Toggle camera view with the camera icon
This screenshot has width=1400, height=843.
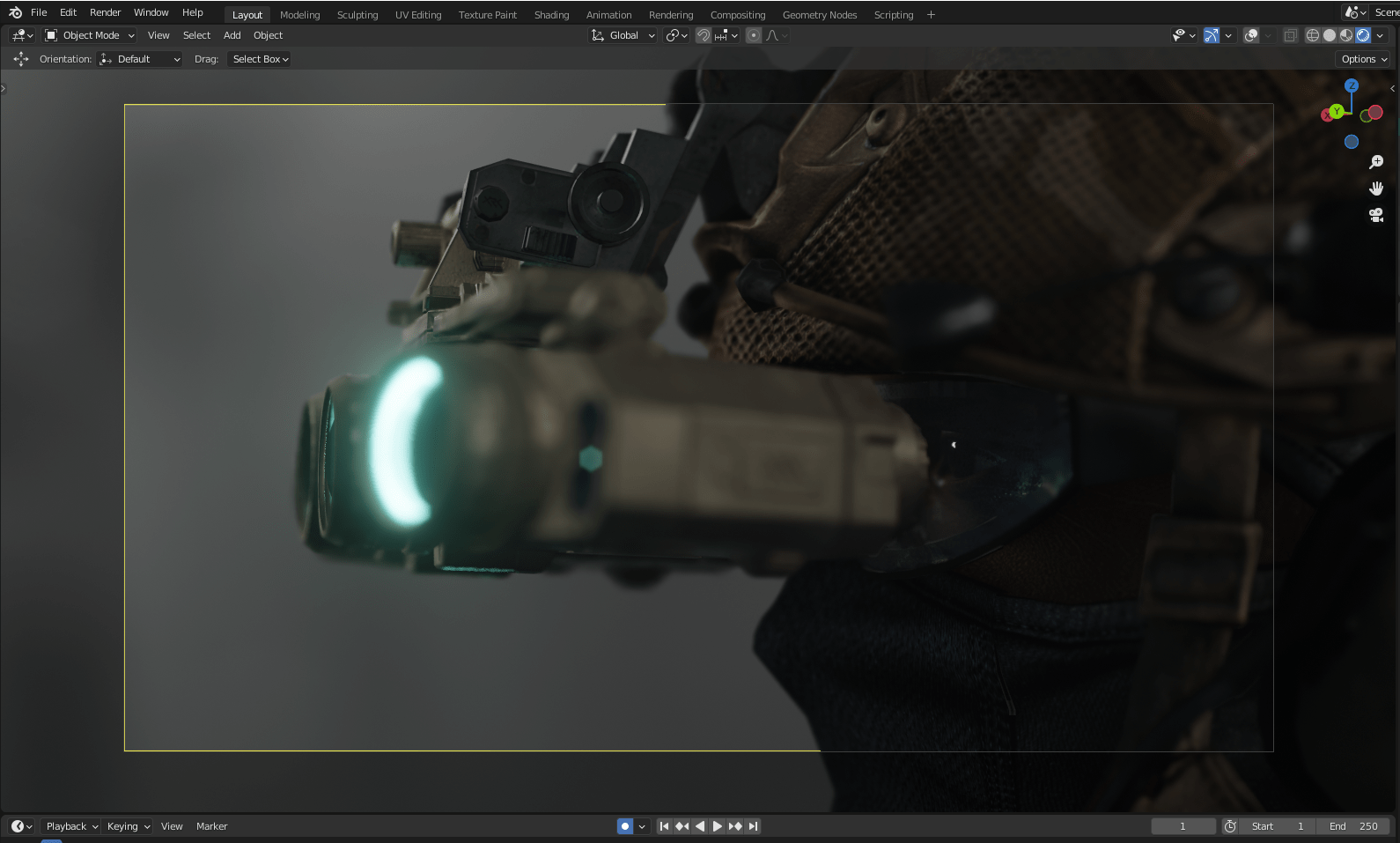pyautogui.click(x=1376, y=215)
